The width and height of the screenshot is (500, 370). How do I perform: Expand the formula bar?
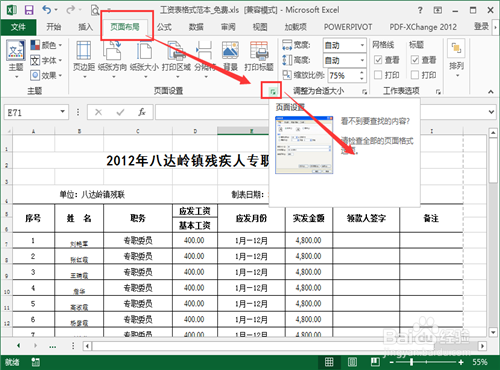pyautogui.click(x=491, y=112)
